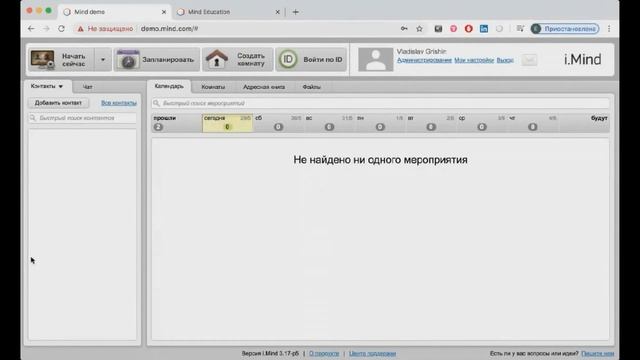Screen dimensions: 640x360
Task: Click the browser back arrow
Action: (31, 29)
